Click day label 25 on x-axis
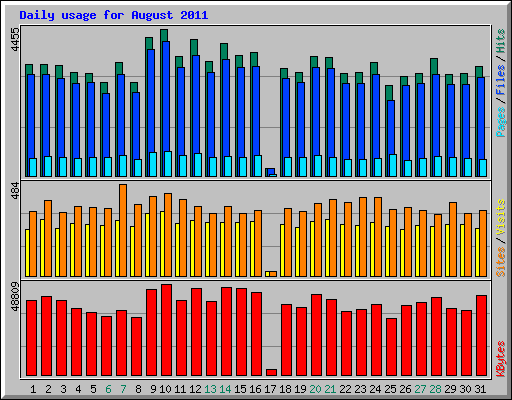 coord(390,389)
